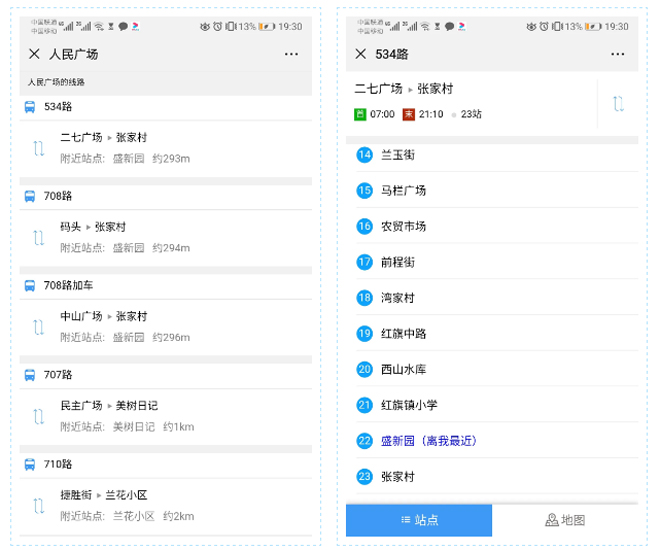Choose stop 18 鸿家村 in list
Viewport: 660px width, 550px height.
coord(398,298)
